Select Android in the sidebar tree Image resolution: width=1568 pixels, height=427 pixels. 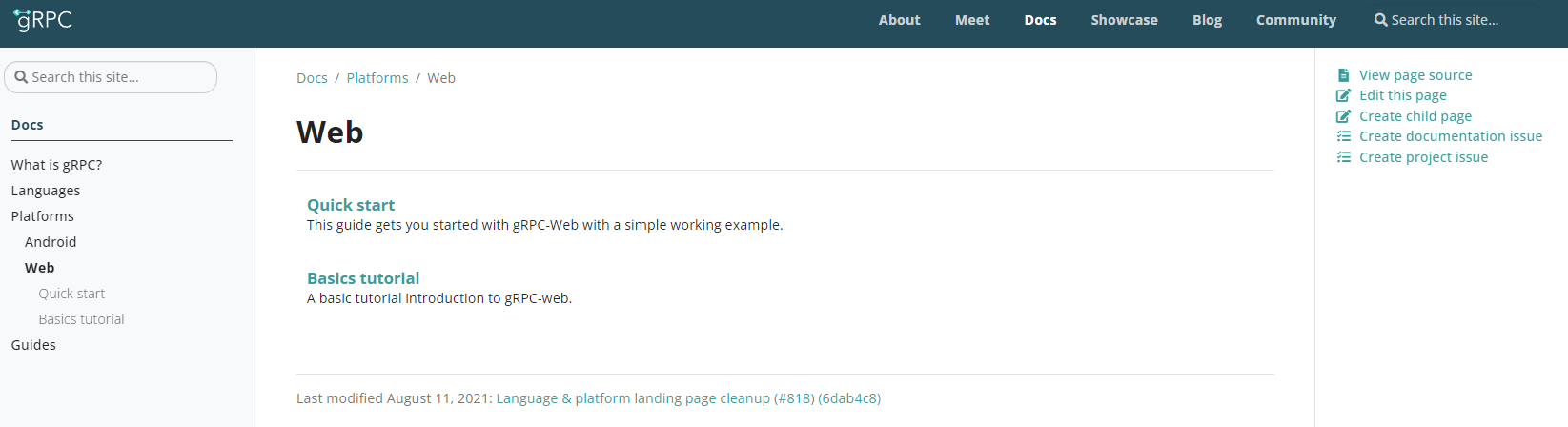tap(51, 242)
